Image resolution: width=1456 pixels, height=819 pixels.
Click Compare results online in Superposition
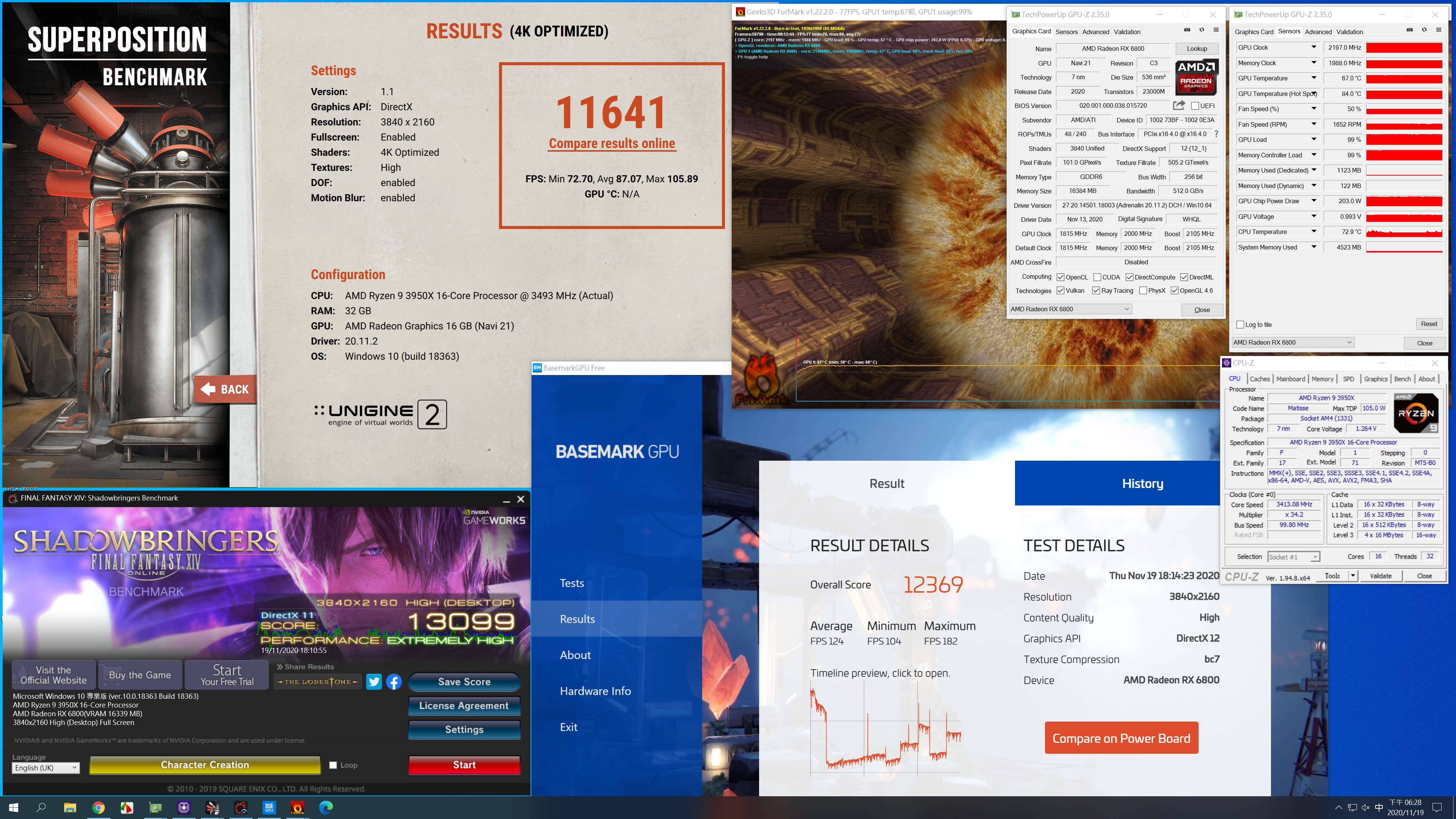612,144
